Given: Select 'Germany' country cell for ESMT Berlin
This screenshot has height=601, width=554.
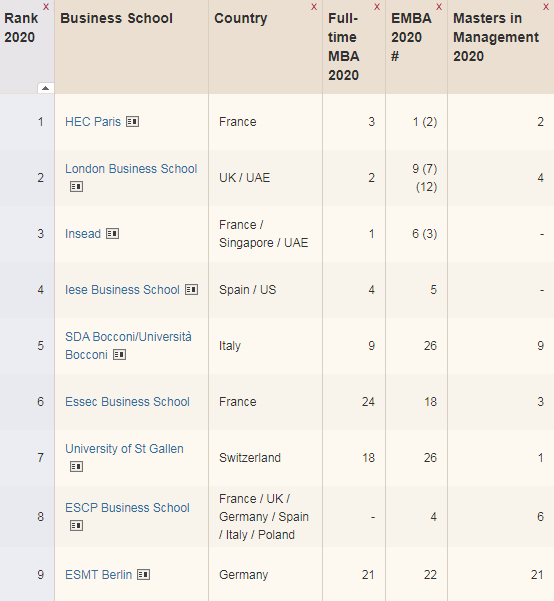Looking at the screenshot, I should pyautogui.click(x=266, y=575).
